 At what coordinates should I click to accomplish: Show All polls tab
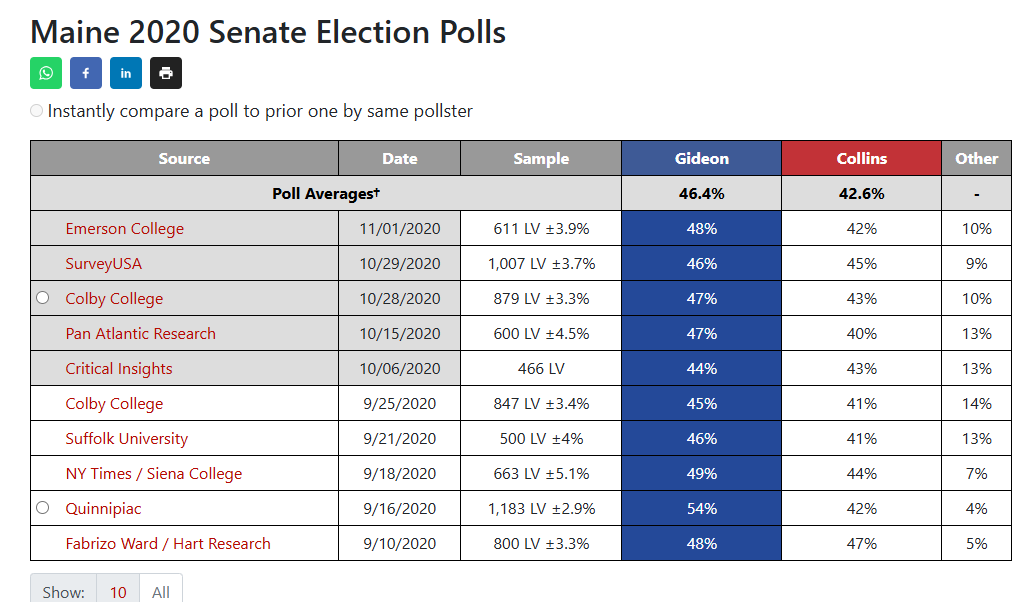coord(161,592)
